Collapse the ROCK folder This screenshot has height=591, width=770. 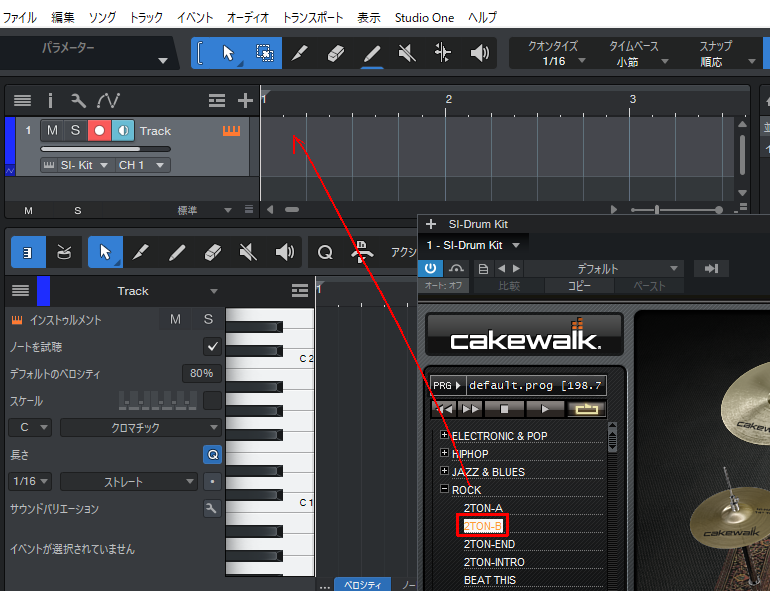pos(444,489)
